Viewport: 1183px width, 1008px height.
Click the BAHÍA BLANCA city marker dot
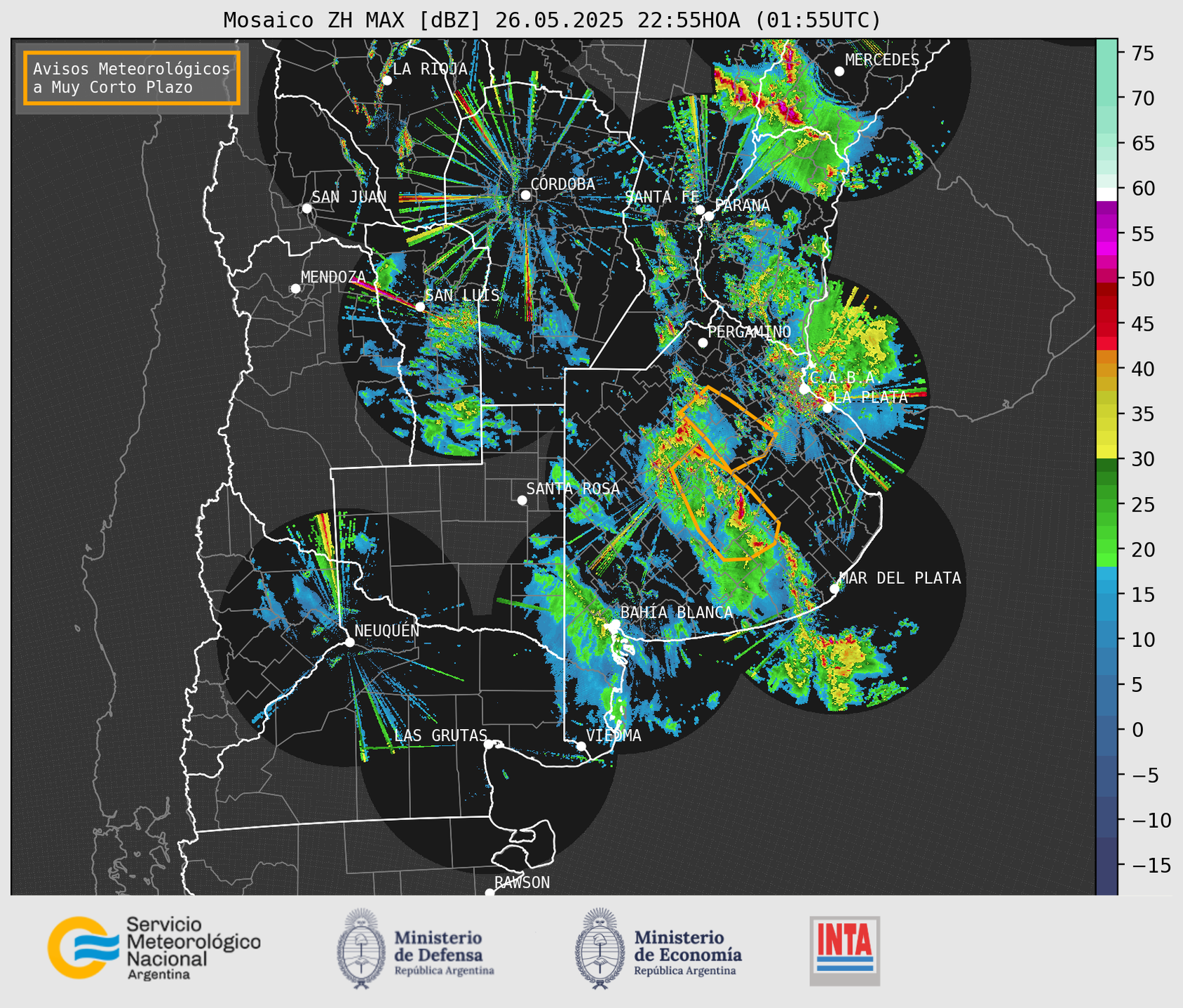click(x=615, y=624)
